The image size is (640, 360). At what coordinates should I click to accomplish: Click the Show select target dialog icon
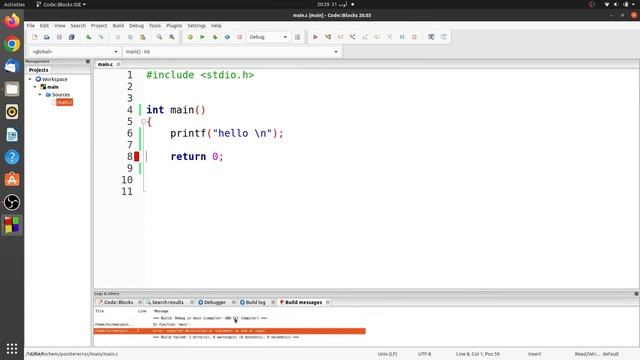(x=298, y=37)
